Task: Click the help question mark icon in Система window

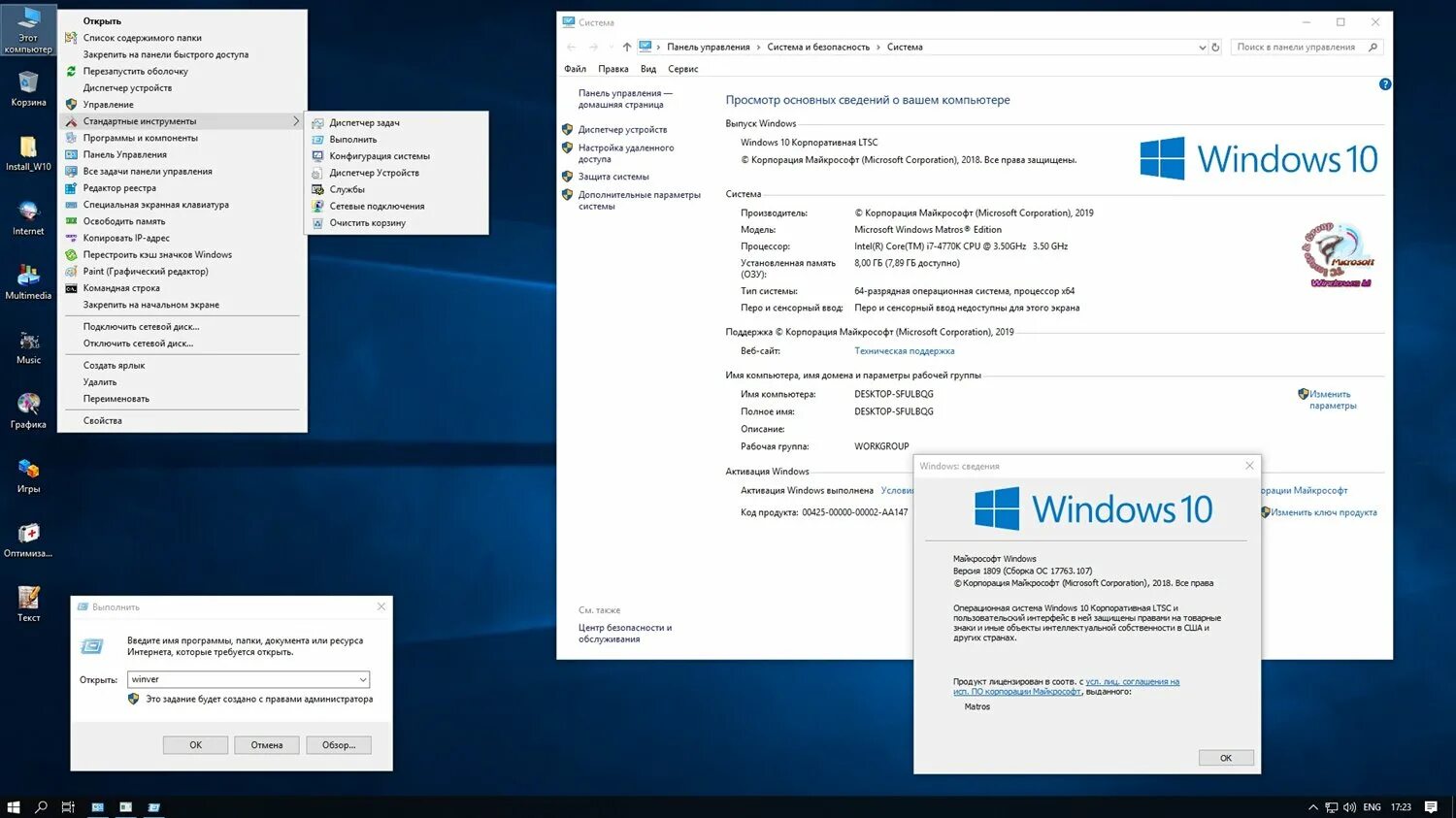Action: click(1385, 84)
